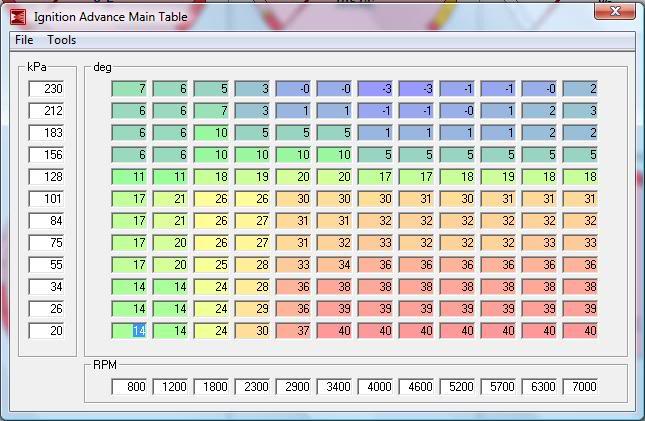
Task: Select the 29 degree cell in 26 kPa row
Action: coord(252,309)
